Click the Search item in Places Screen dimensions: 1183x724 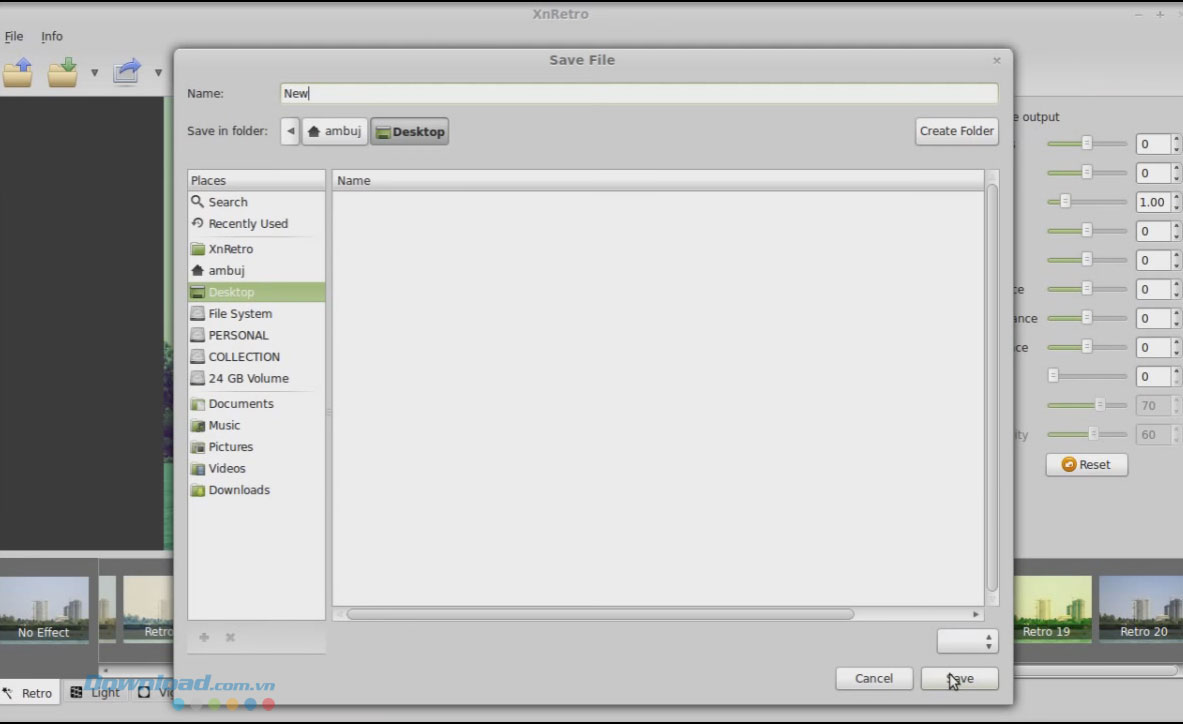click(x=227, y=202)
